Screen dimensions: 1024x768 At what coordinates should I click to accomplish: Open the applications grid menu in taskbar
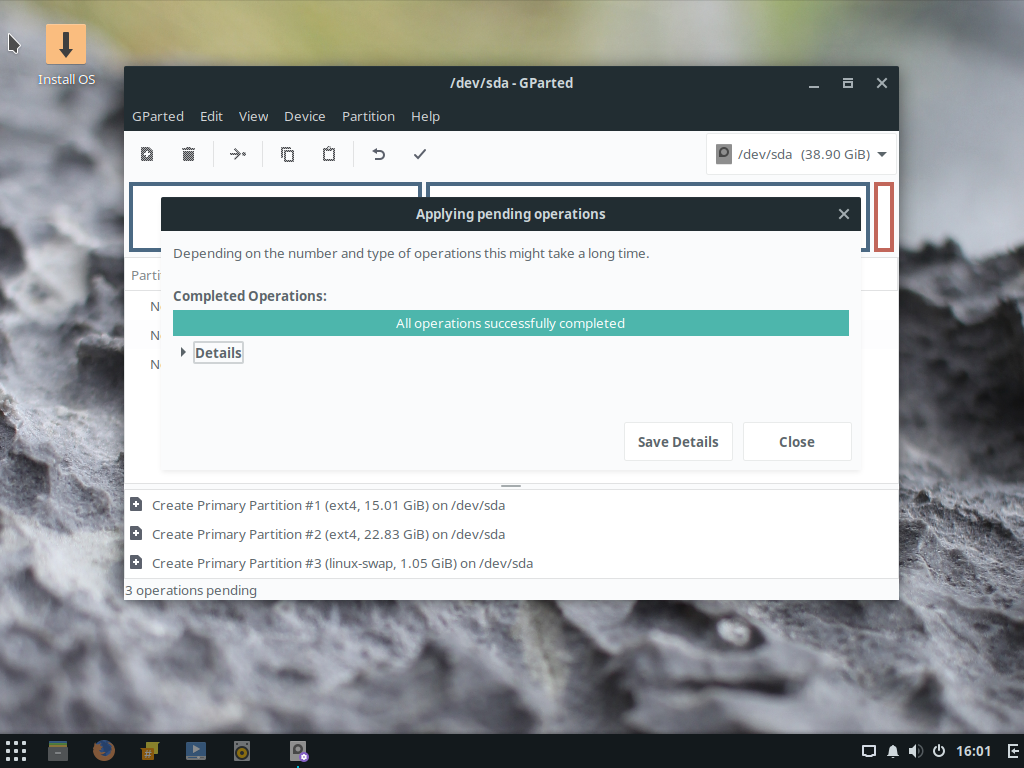16,751
